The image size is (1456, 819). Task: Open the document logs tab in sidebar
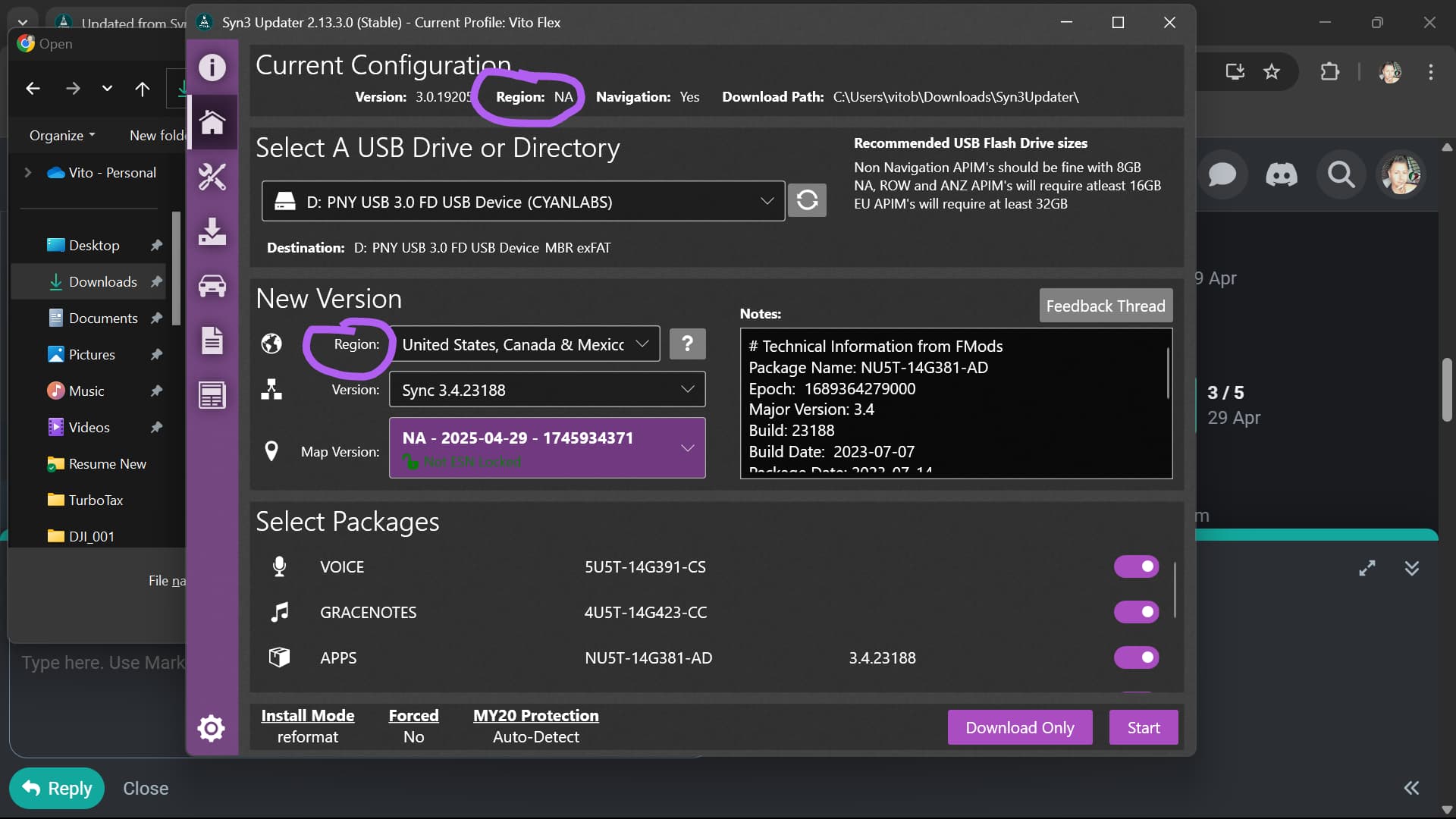coord(212,340)
